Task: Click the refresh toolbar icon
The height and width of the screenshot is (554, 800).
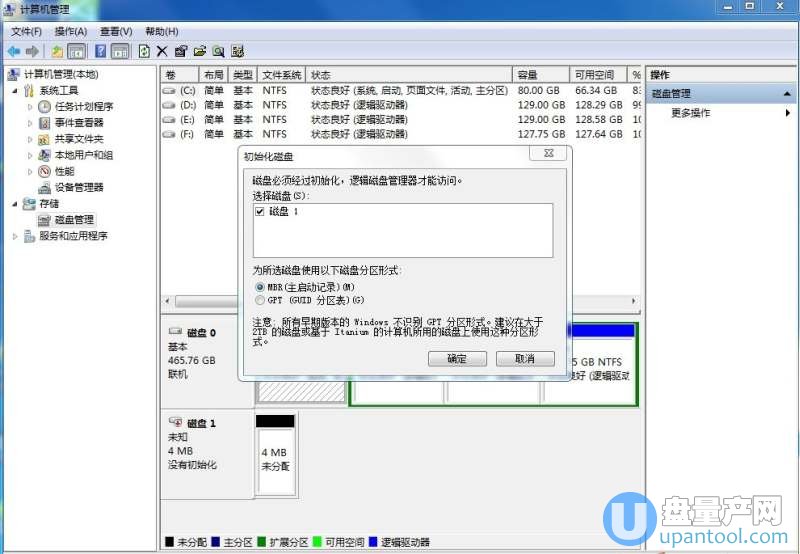Action: coord(144,51)
